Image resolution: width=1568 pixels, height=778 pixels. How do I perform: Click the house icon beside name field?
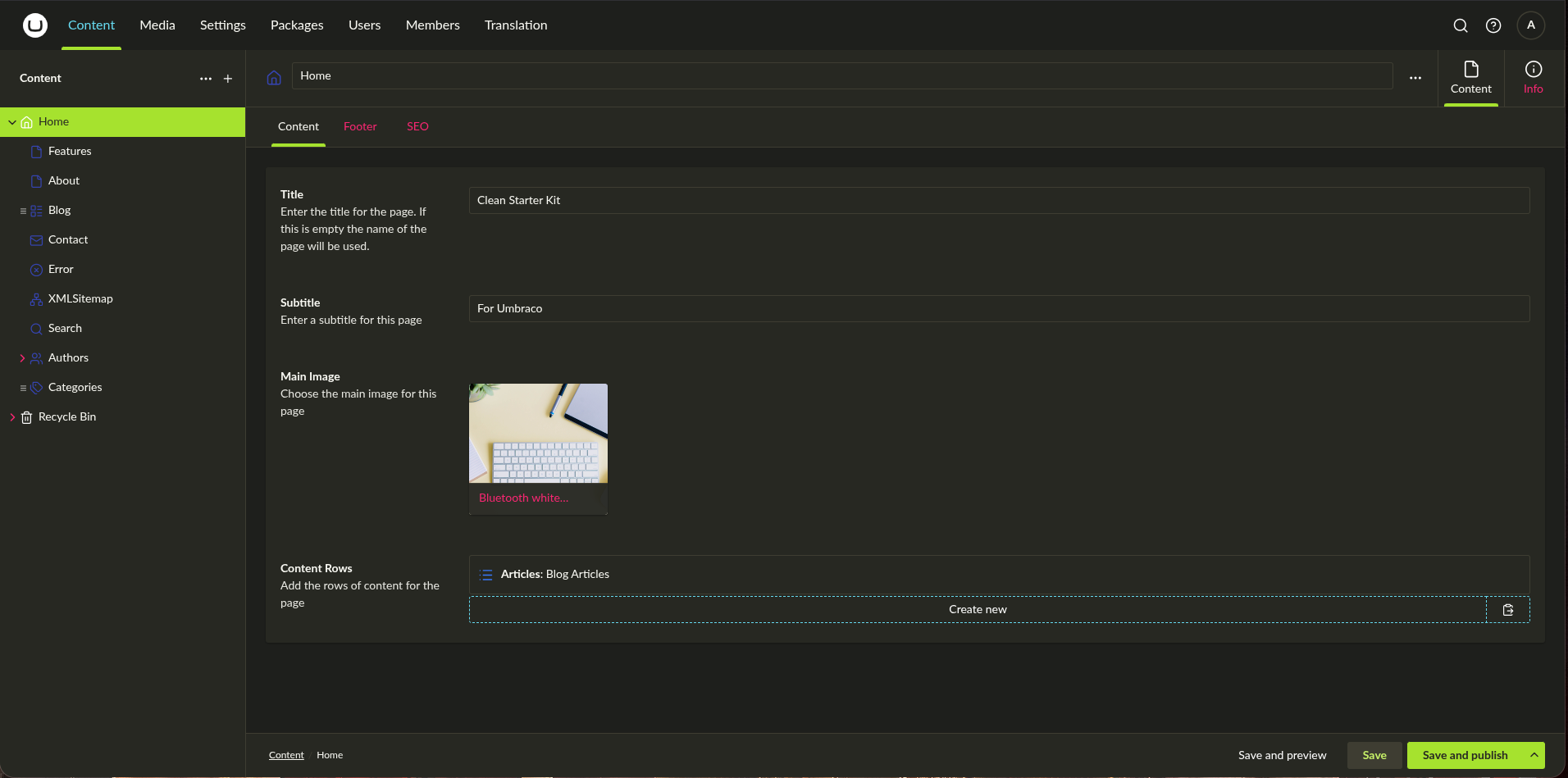(x=274, y=77)
